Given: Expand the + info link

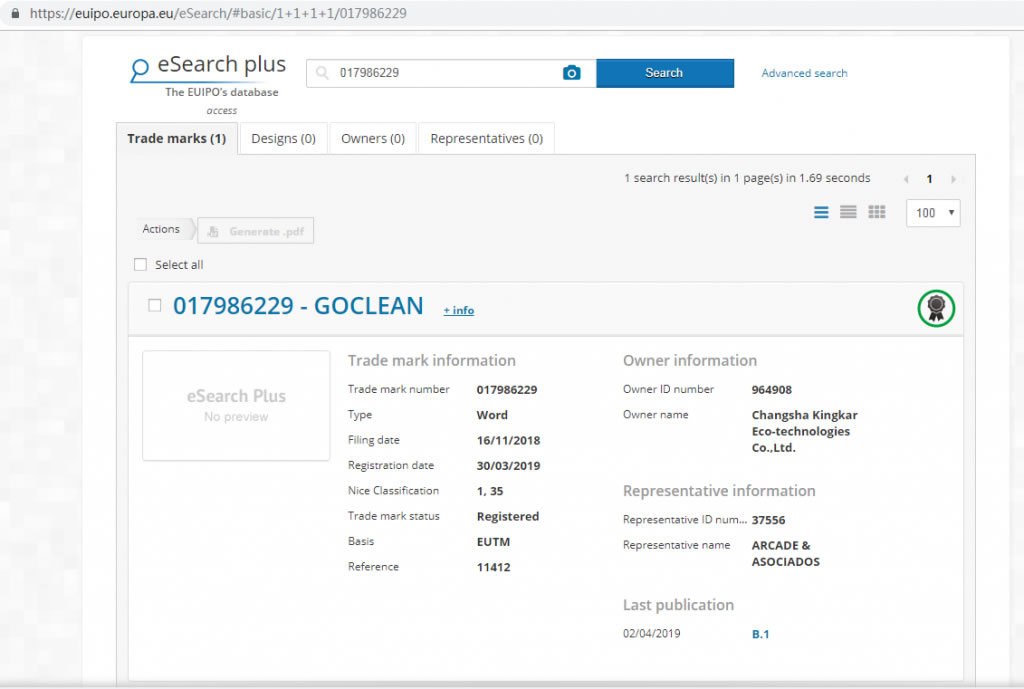Looking at the screenshot, I should pyautogui.click(x=459, y=310).
